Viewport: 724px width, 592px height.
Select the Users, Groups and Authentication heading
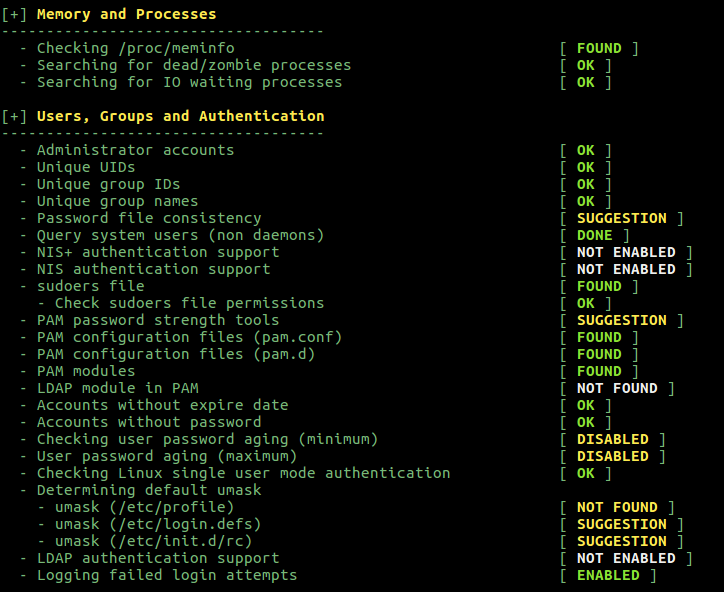[x=181, y=116]
